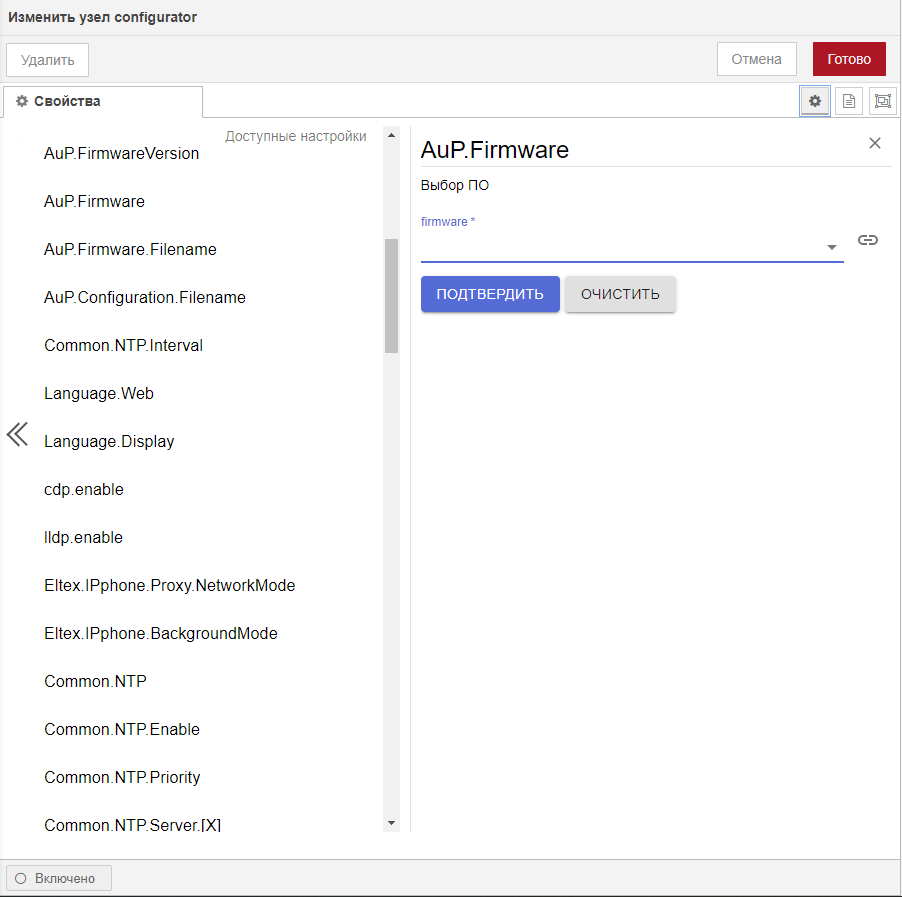Screen dimensions: 902x897
Task: Expand the firmware dropdown arrow
Action: [x=831, y=247]
